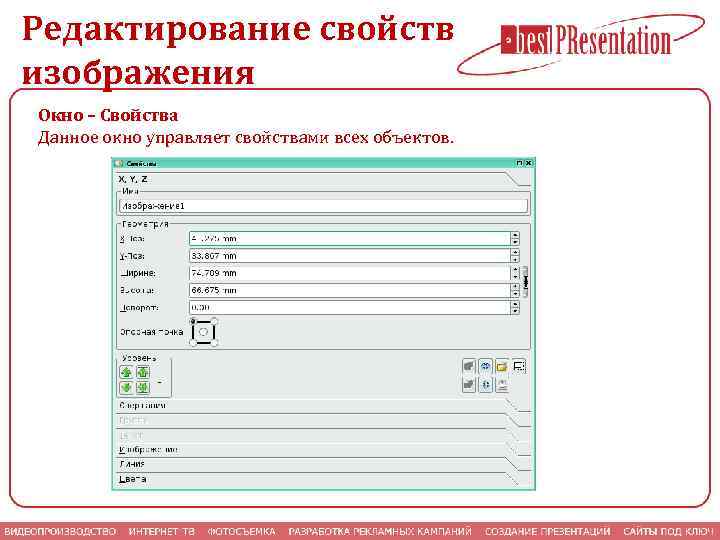Select the center base point
The width and height of the screenshot is (720, 540).
pyautogui.click(x=203, y=332)
